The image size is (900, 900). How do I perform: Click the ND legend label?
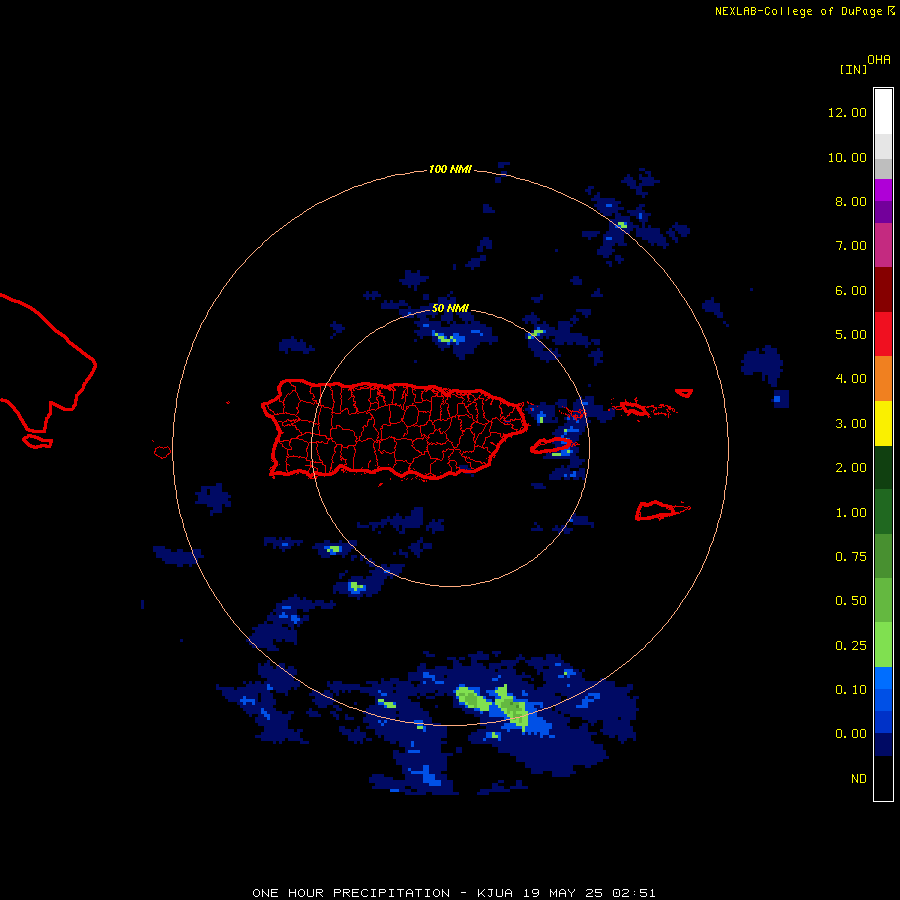click(x=859, y=779)
